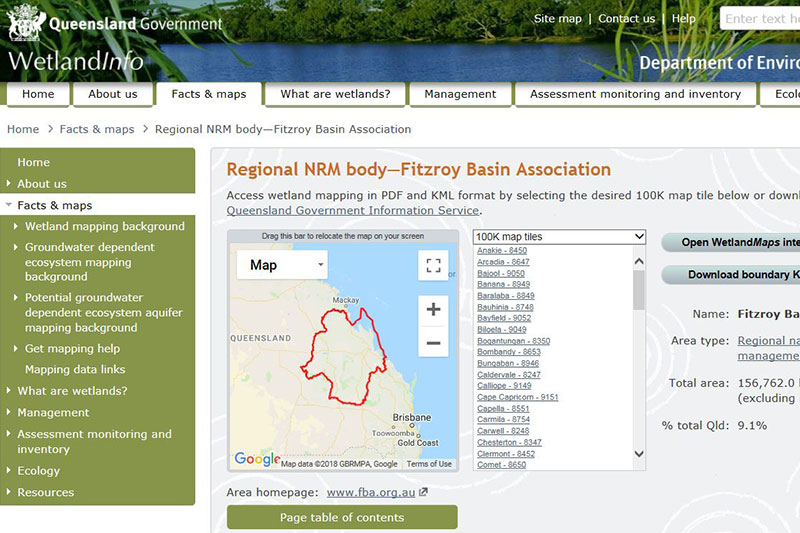Click the external link icon beside www.fba.org.au
Screen dimensions: 800x533
coord(423,492)
